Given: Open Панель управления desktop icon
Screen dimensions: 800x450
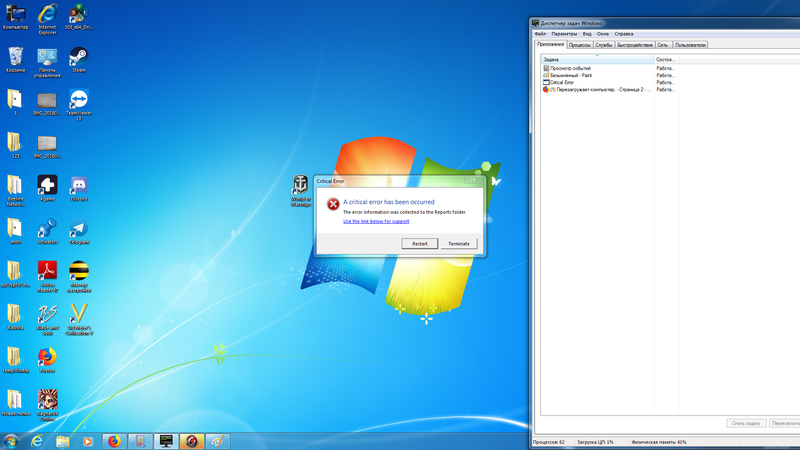Looking at the screenshot, I should coord(47,63).
